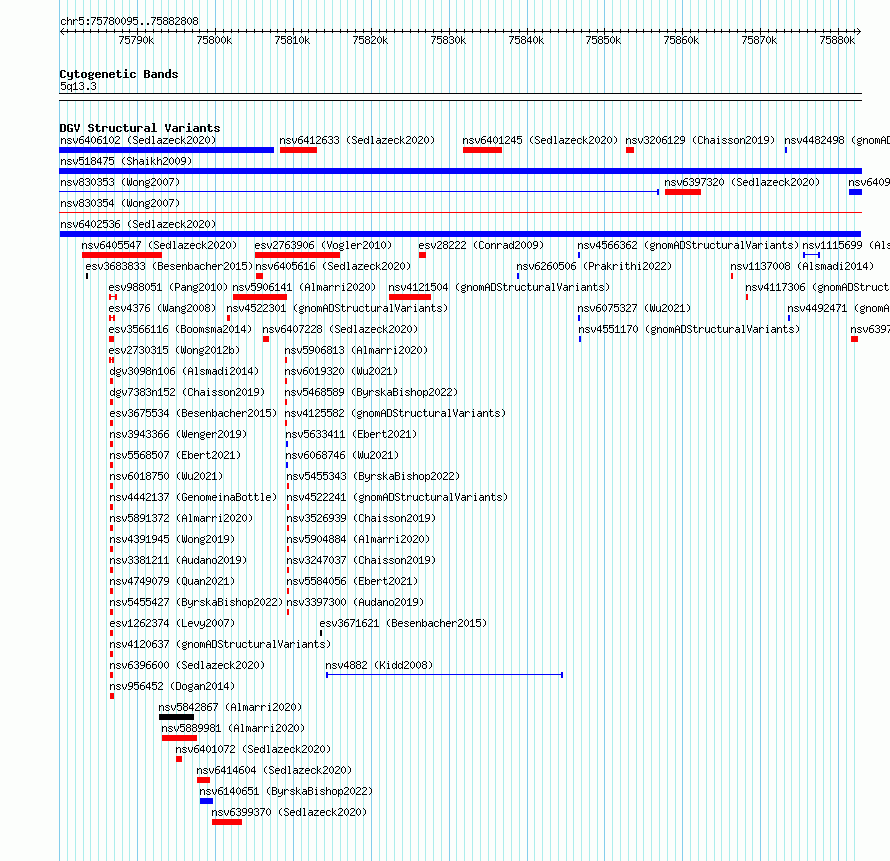Open esv3566116 (Boomsma2014) label
890x861 pixels.
(180, 329)
